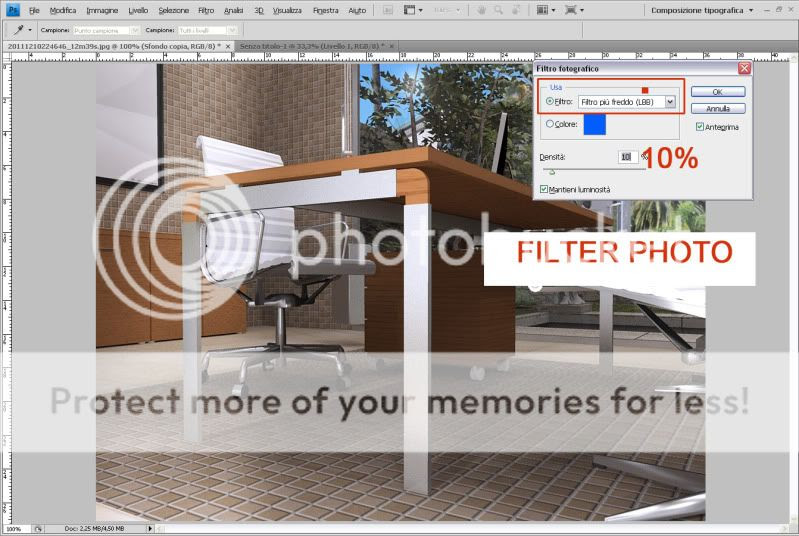The height and width of the screenshot is (536, 799).
Task: Open the View Extras icon menu
Action: pos(410,10)
